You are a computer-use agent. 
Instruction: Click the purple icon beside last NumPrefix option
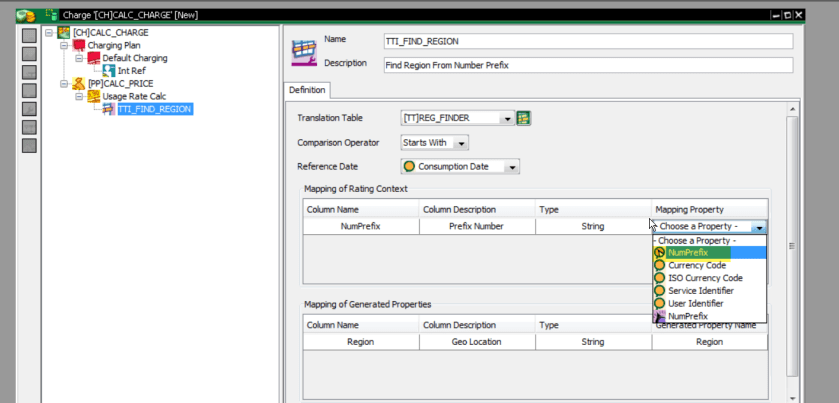point(660,316)
